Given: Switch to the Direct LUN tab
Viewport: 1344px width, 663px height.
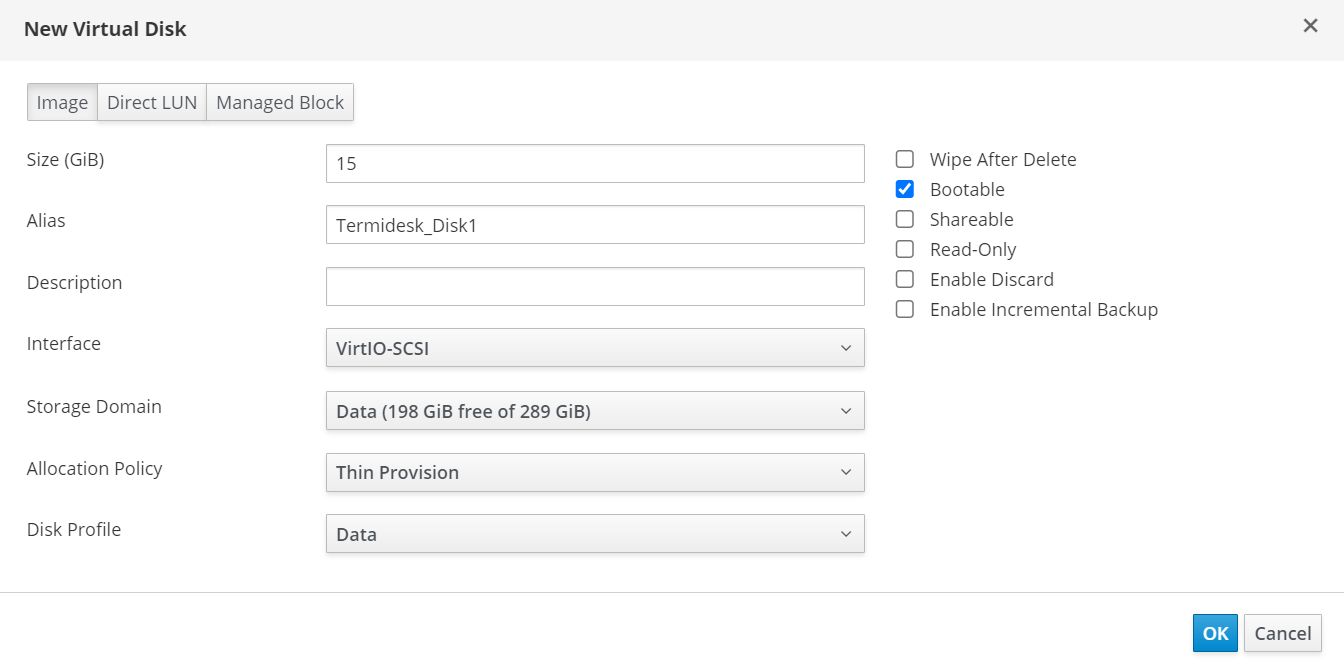Looking at the screenshot, I should coord(152,103).
